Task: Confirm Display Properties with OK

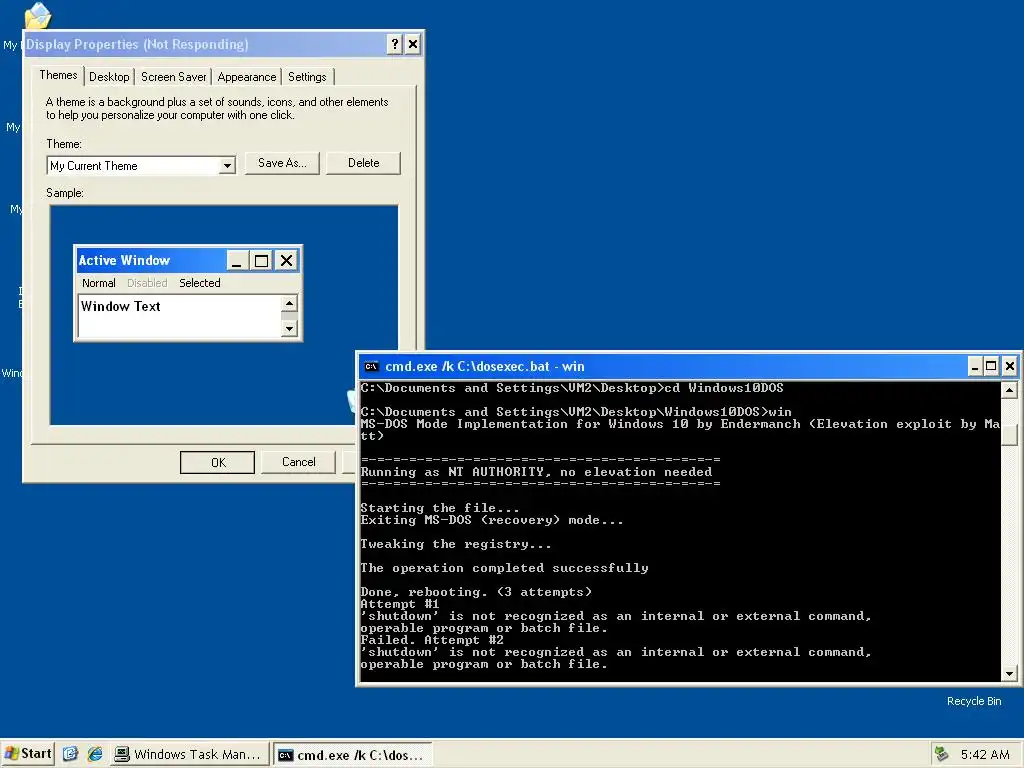Action: (x=217, y=462)
